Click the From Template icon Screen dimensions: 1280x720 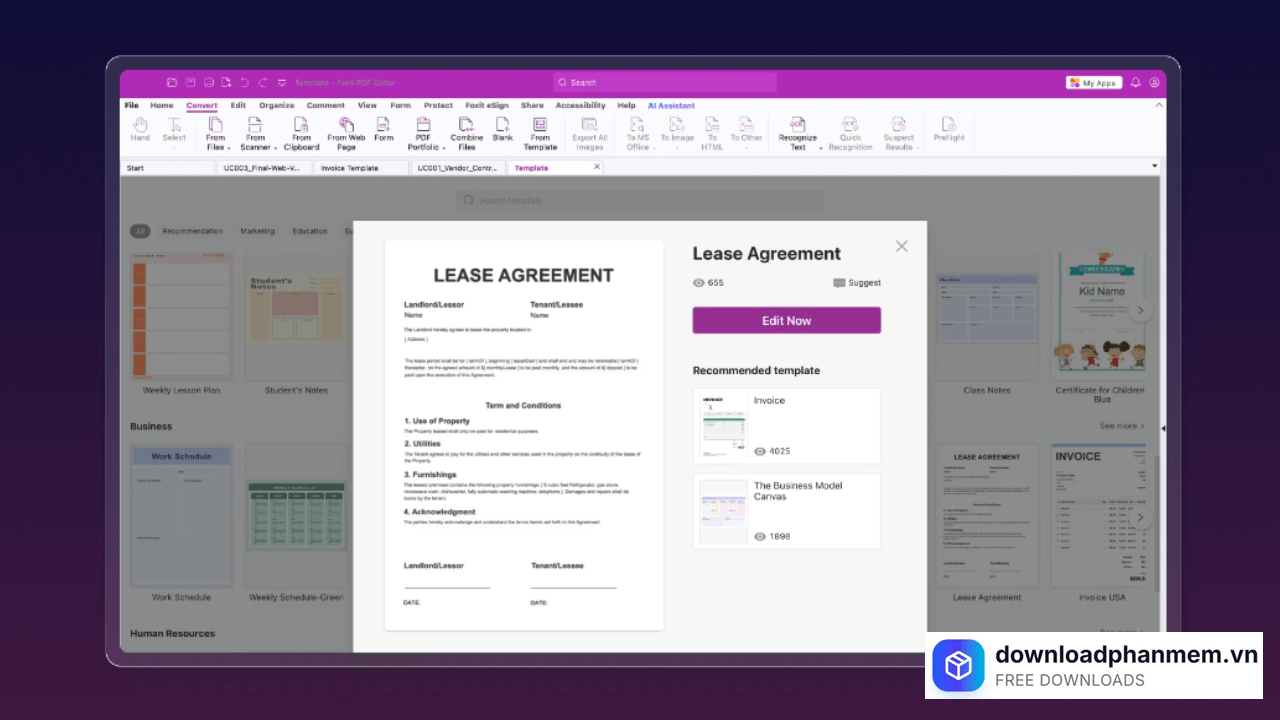click(540, 125)
